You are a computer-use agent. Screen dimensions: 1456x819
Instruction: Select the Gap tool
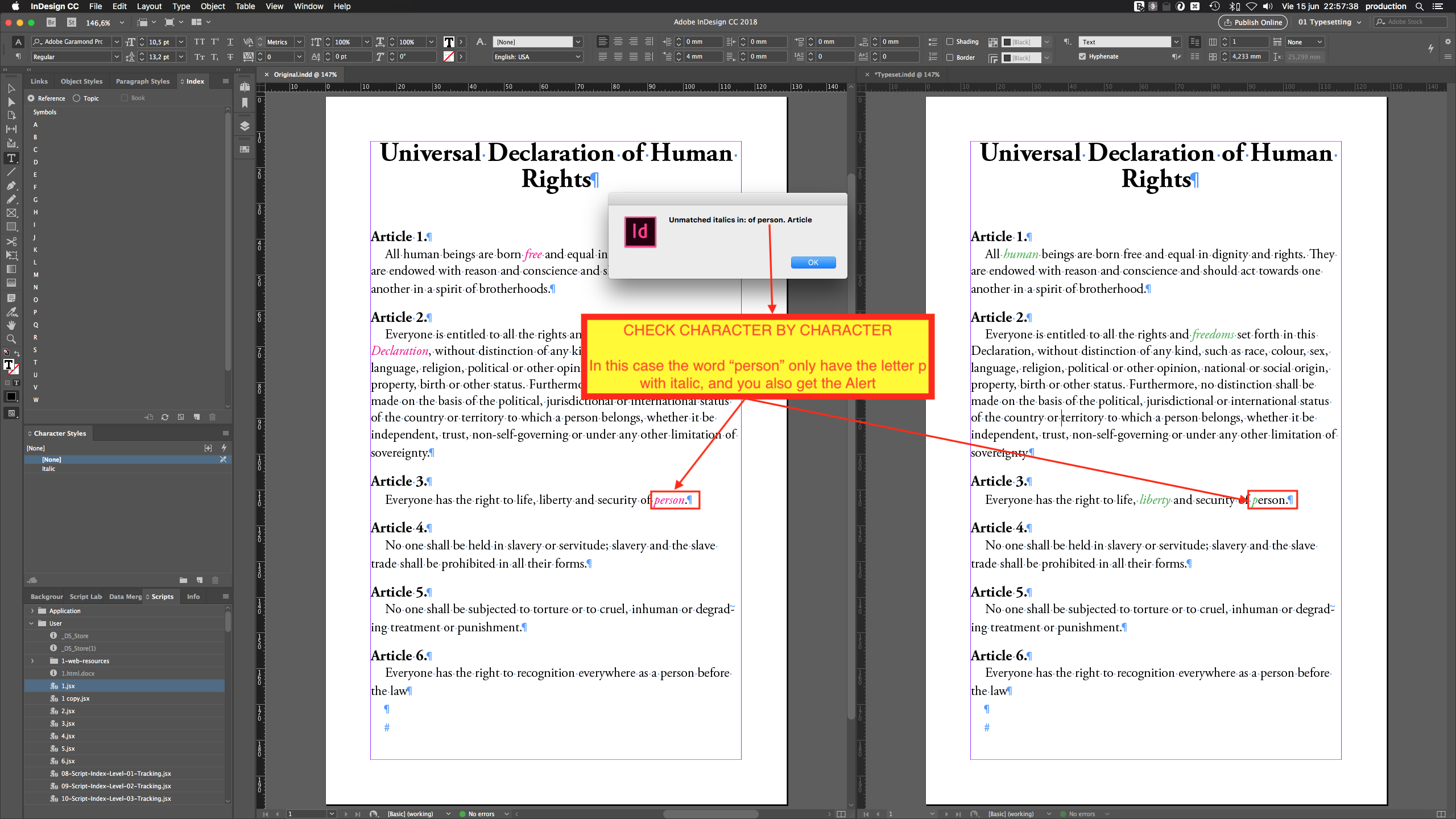[x=11, y=129]
